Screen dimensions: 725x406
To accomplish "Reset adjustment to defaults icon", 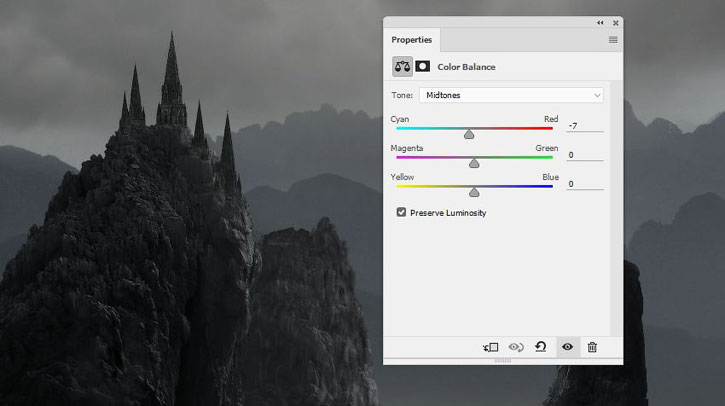I will pos(541,347).
